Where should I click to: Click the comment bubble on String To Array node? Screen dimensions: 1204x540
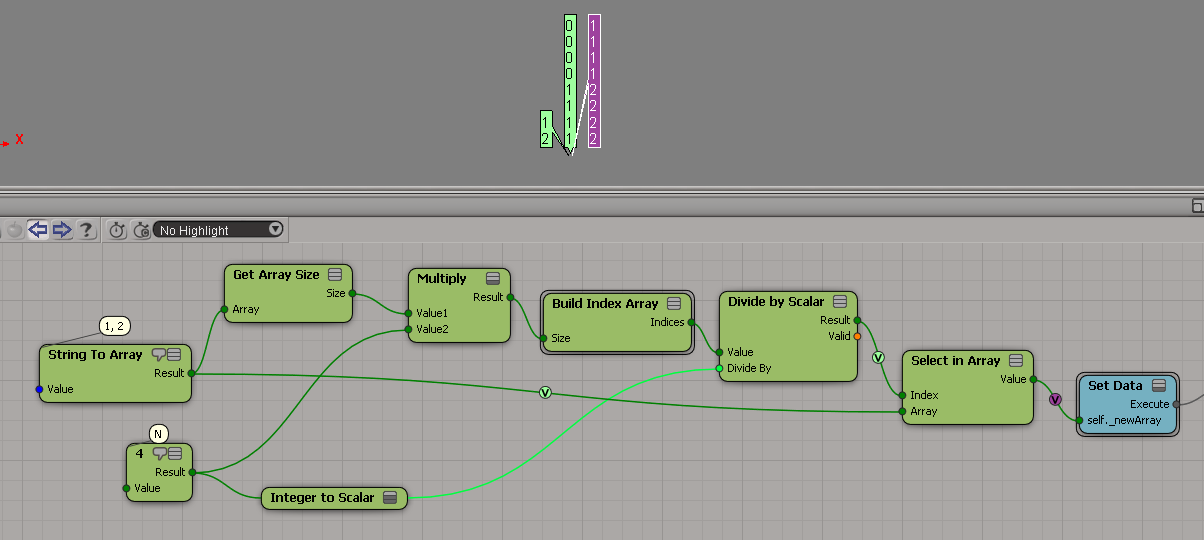[x=158, y=355]
